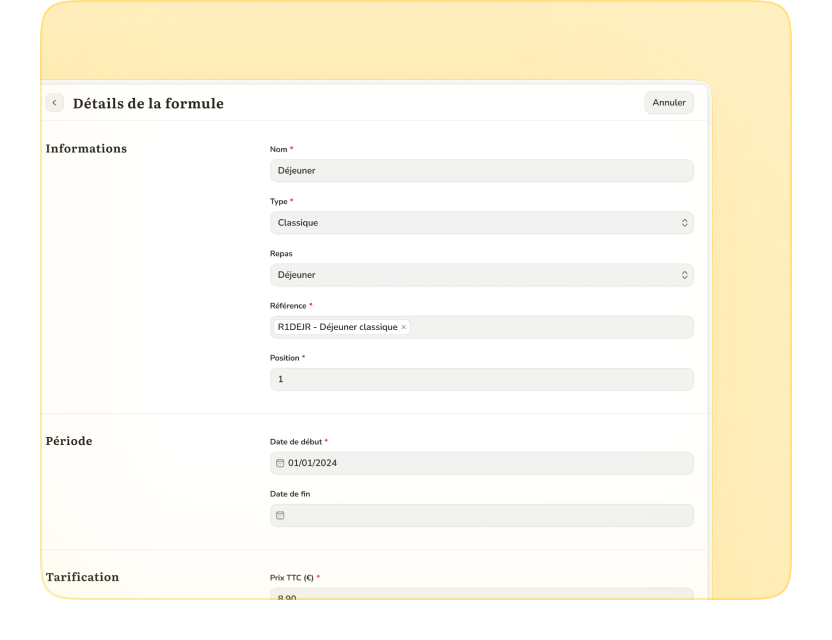The image size is (832, 640).
Task: Click the calendar icon in Date de début
Action: pyautogui.click(x=280, y=463)
